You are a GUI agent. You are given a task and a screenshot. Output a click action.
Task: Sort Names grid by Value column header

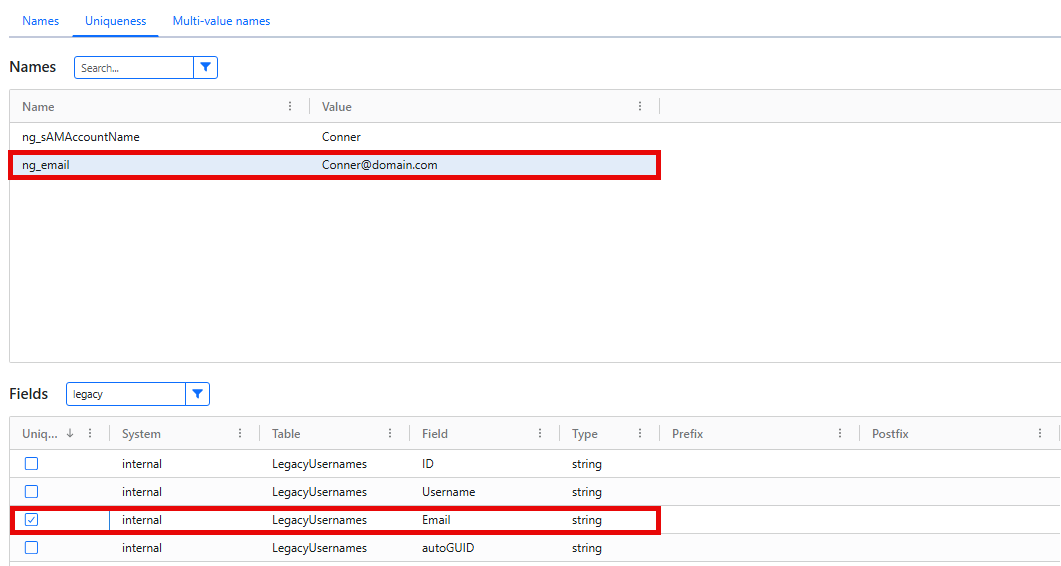tap(337, 107)
